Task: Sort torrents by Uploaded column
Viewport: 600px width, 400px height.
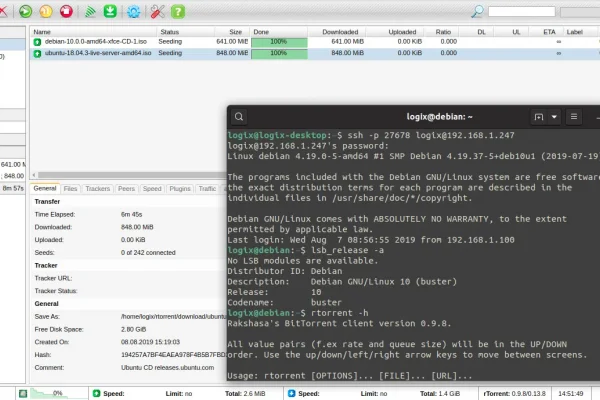Action: click(395, 32)
